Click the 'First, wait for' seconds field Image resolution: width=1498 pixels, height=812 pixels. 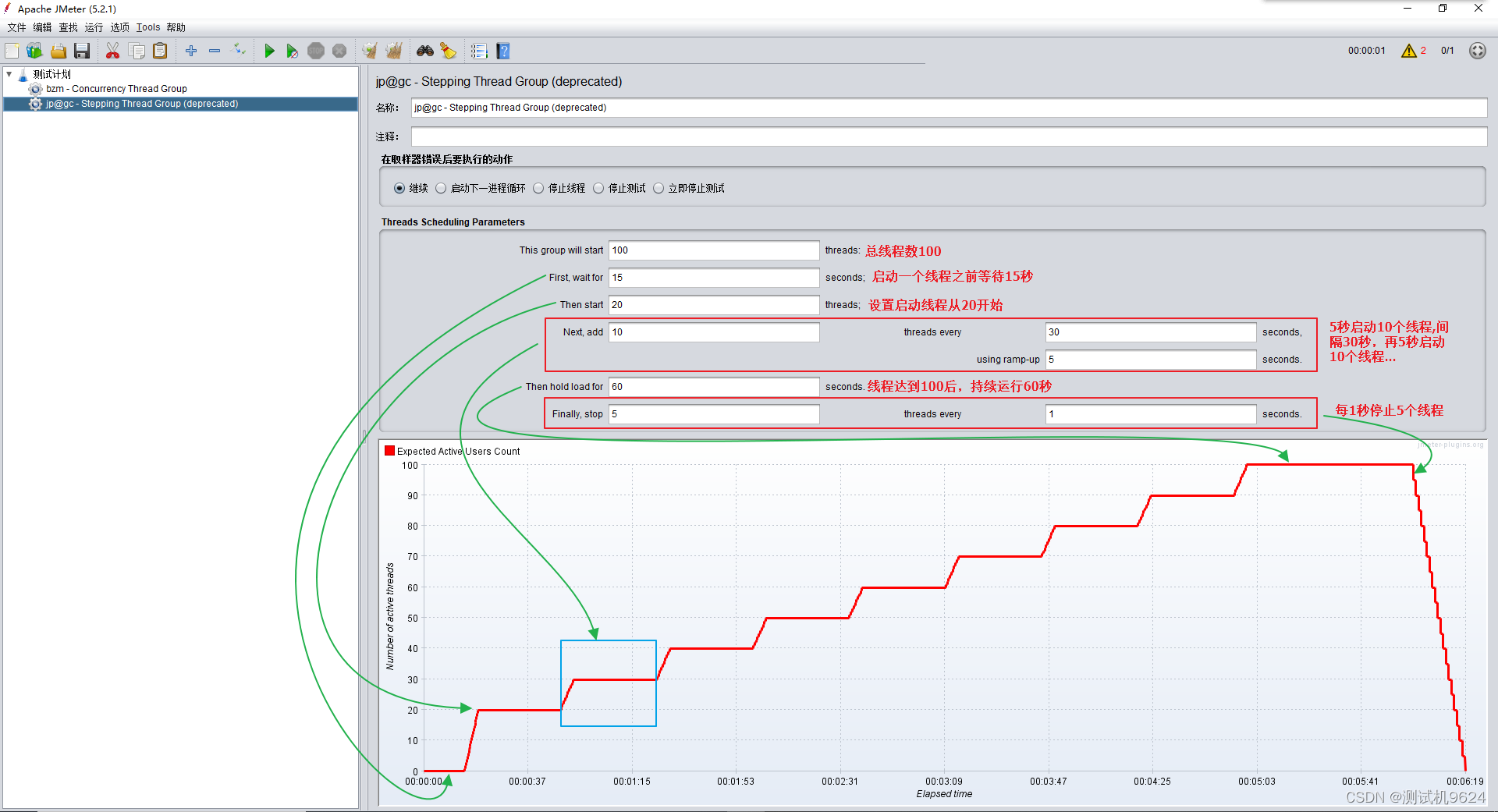click(714, 278)
